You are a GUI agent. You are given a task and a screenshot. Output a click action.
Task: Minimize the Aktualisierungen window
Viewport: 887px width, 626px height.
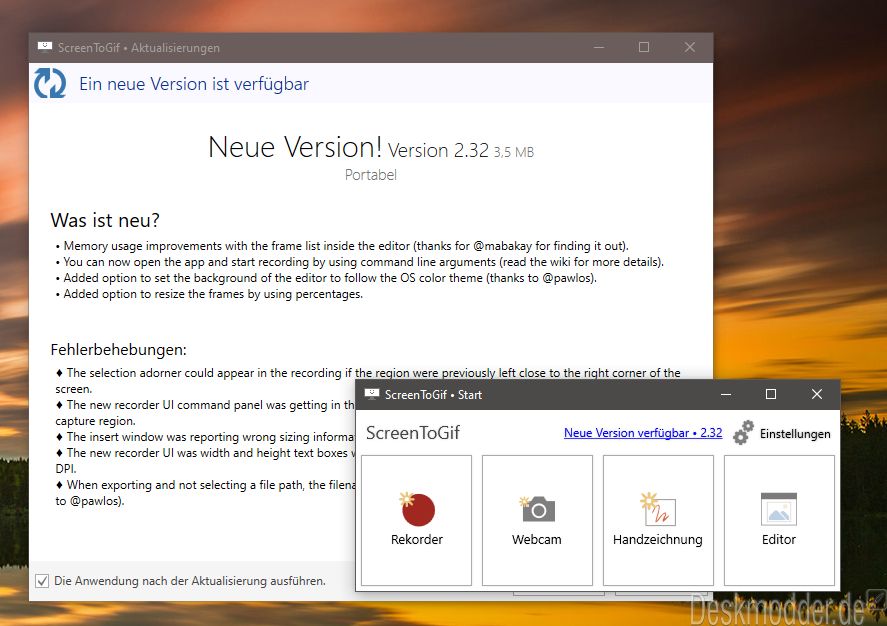pos(599,48)
